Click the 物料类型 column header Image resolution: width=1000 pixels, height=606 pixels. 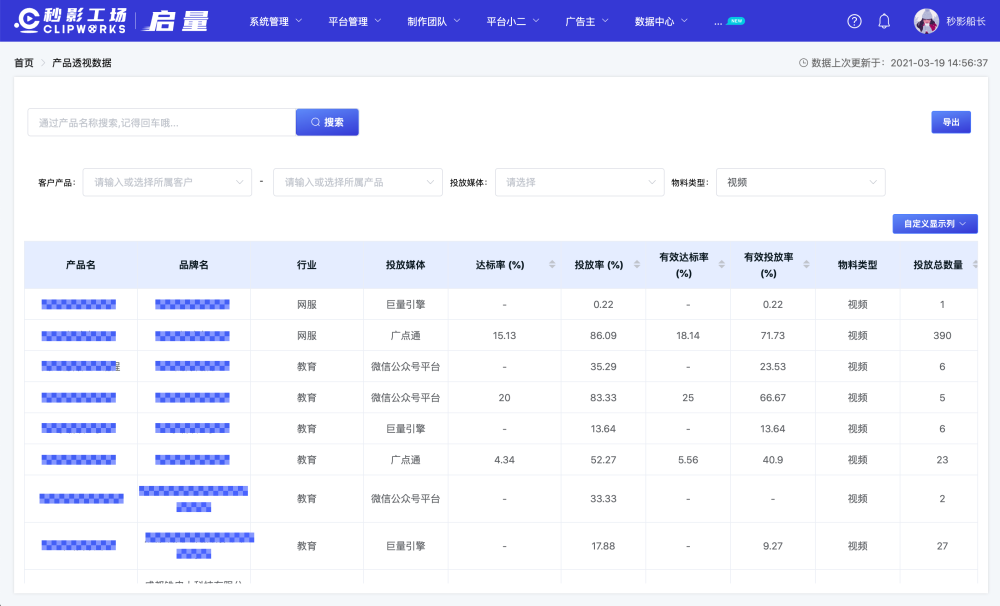[x=858, y=265]
